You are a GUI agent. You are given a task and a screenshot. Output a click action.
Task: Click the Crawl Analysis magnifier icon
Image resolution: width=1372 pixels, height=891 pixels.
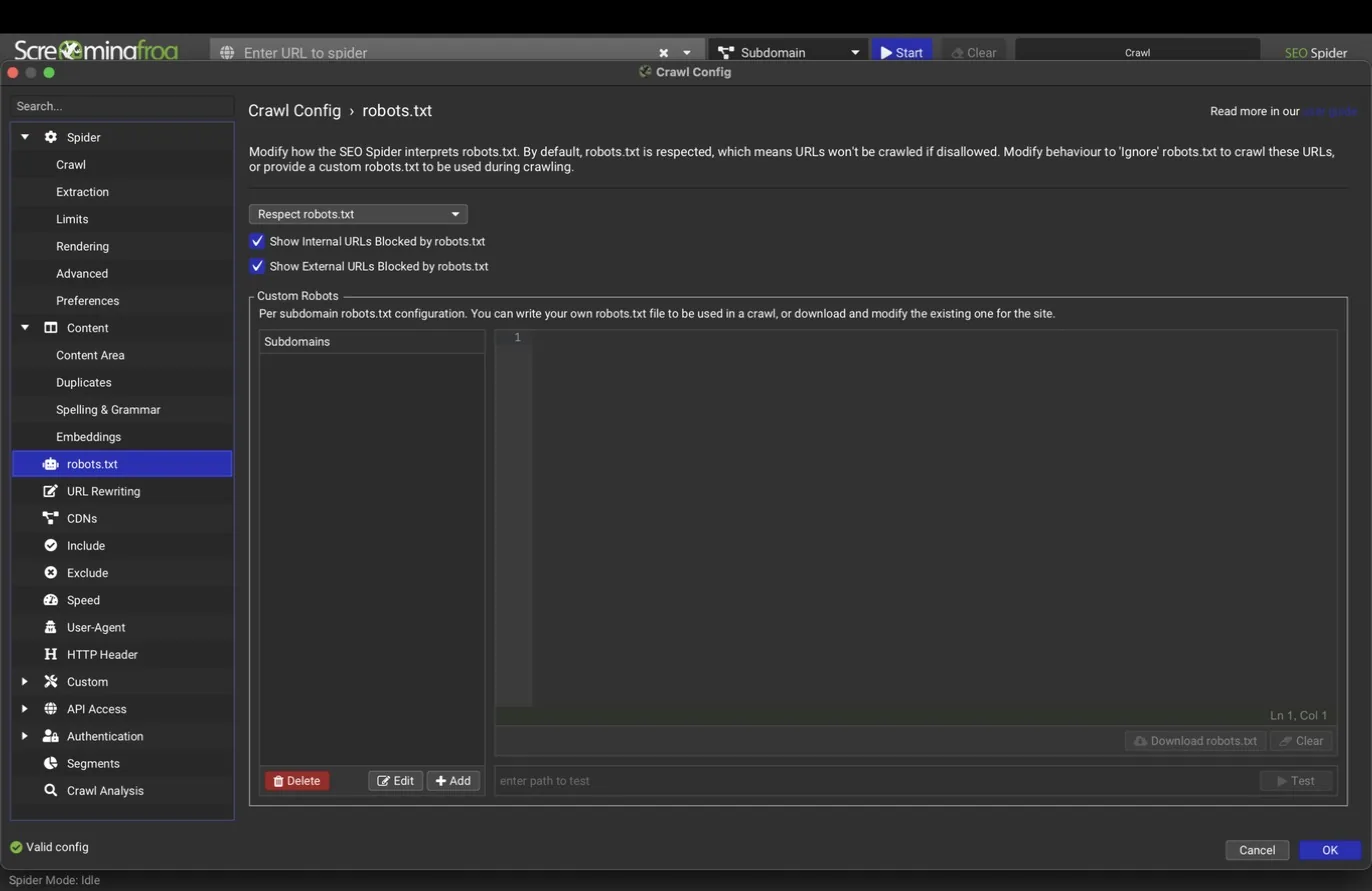[x=50, y=790]
